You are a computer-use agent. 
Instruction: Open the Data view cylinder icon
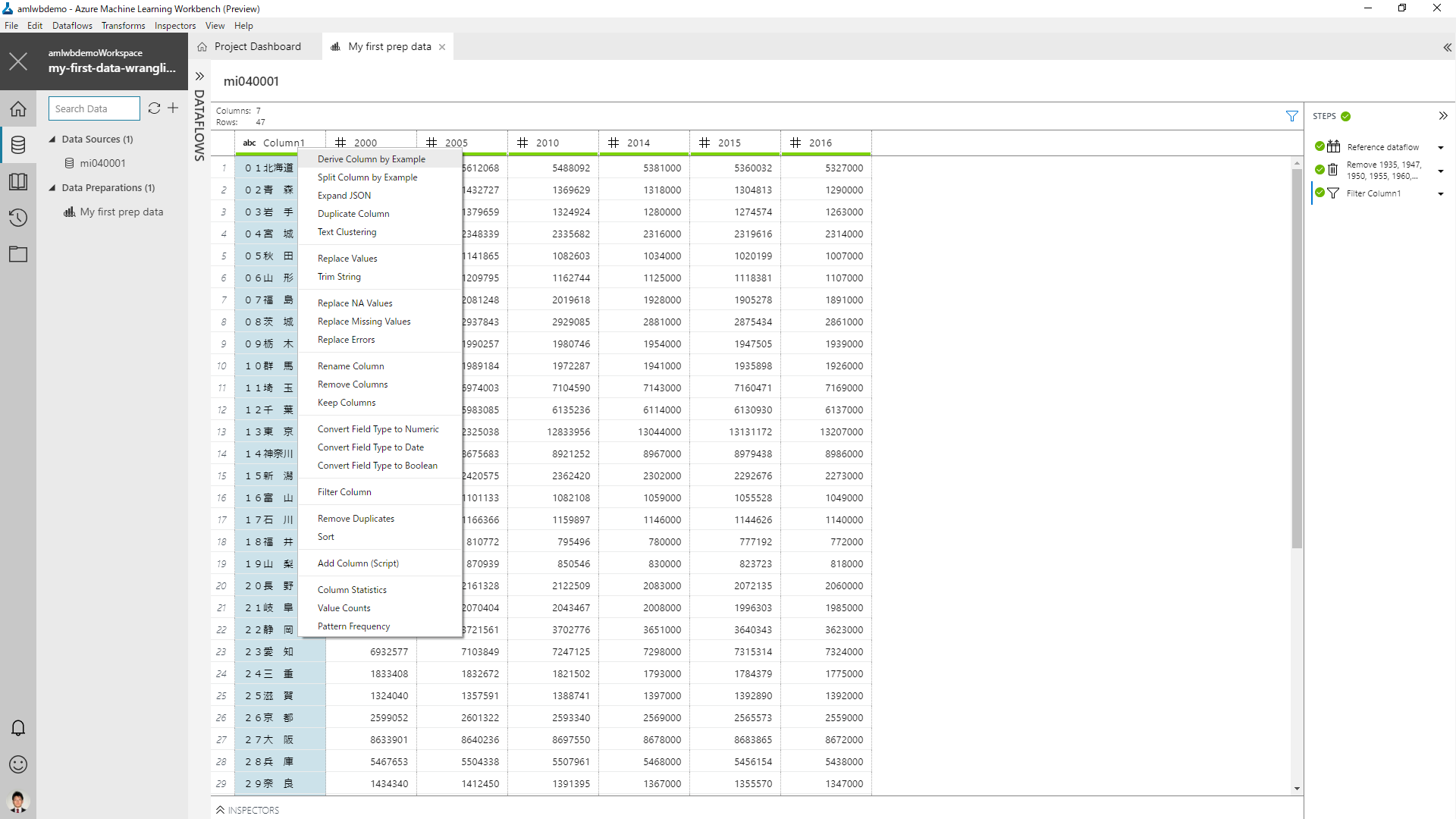(18, 145)
